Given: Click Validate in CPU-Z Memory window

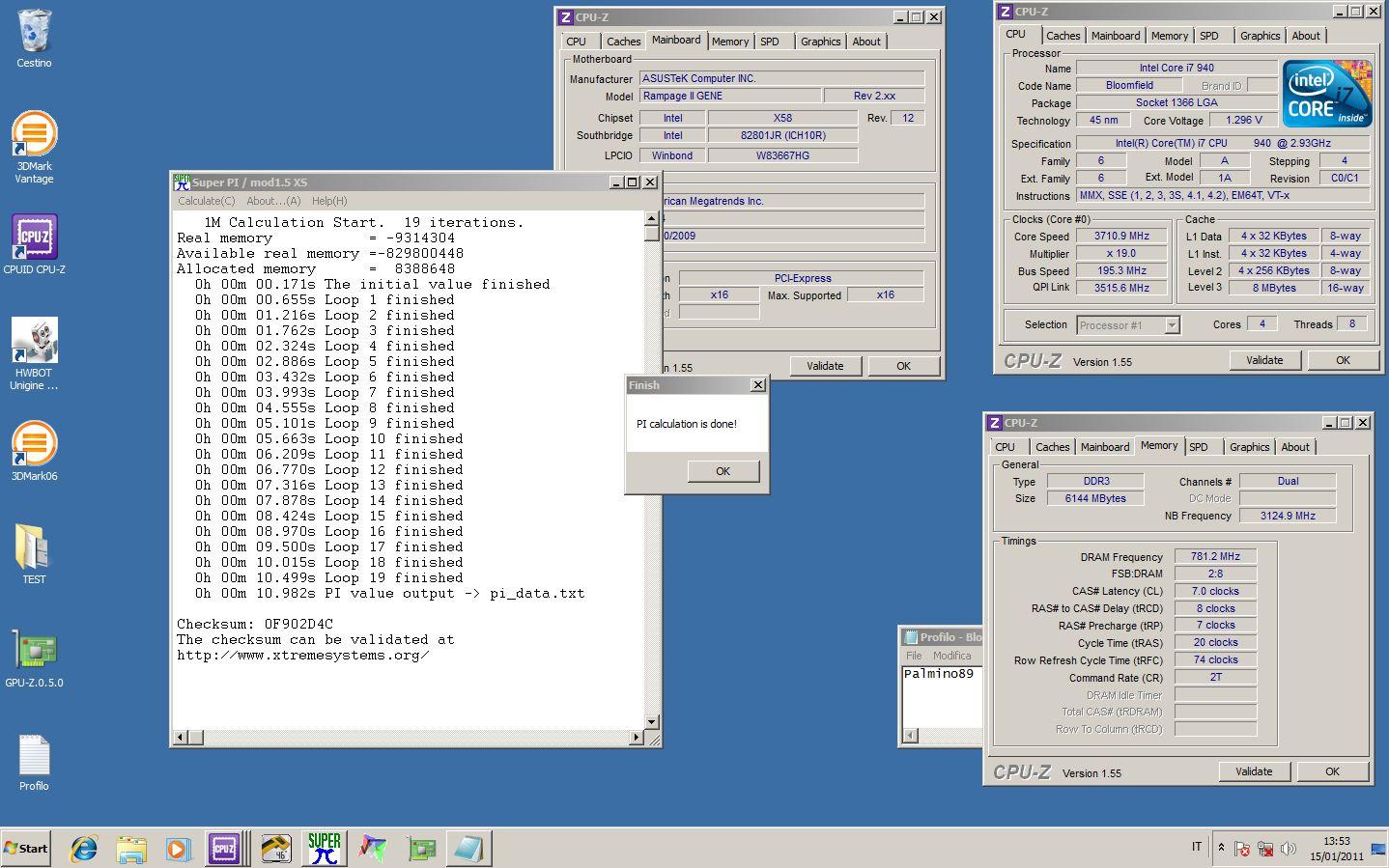Looking at the screenshot, I should point(1254,771).
